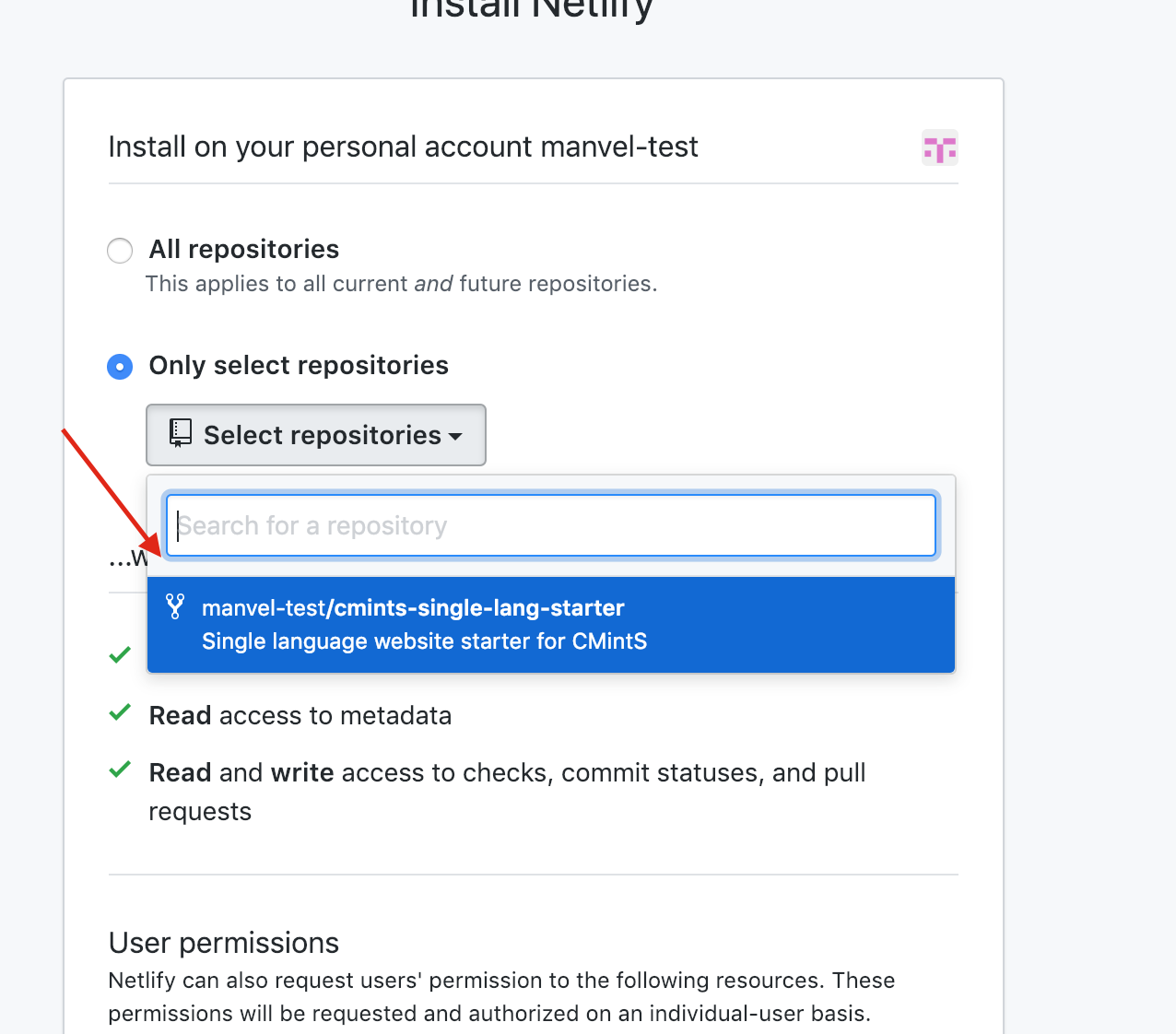Click Single language website starter description
The height and width of the screenshot is (1034, 1176).
[x=425, y=641]
